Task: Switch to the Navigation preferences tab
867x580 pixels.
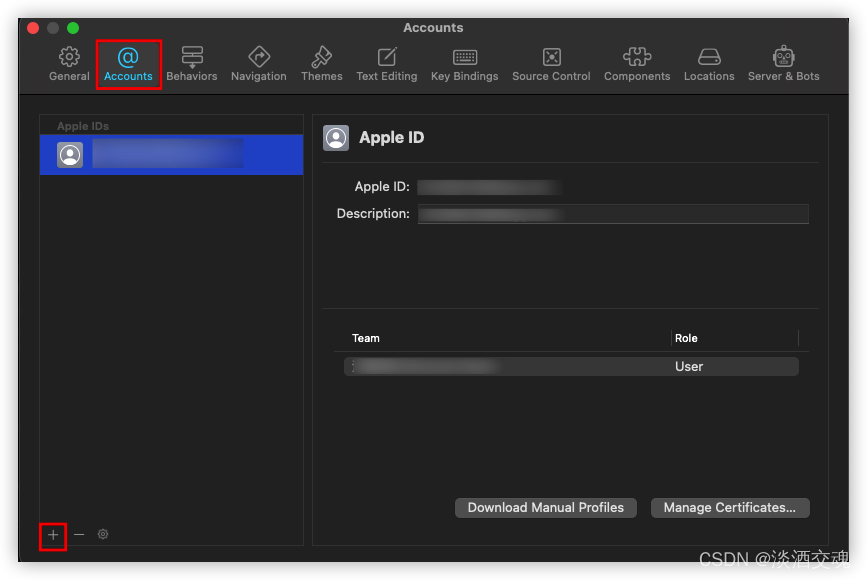Action: (x=259, y=64)
